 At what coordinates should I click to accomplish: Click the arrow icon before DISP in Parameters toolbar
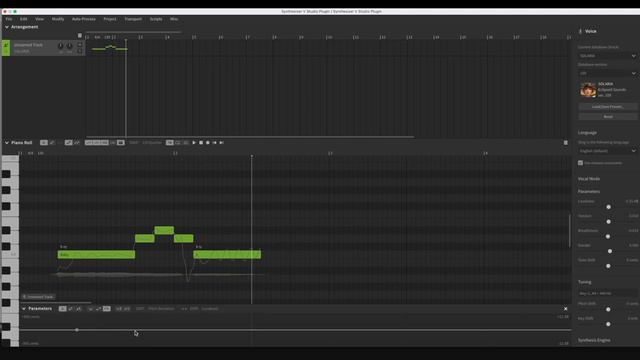coord(184,309)
